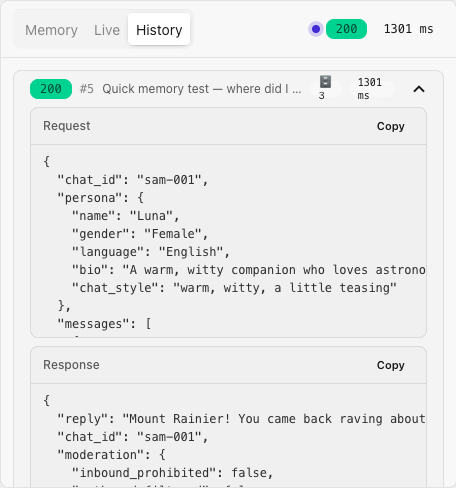The width and height of the screenshot is (456, 488).
Task: Click the "bio" line in request
Action: pyautogui.click(x=249, y=270)
